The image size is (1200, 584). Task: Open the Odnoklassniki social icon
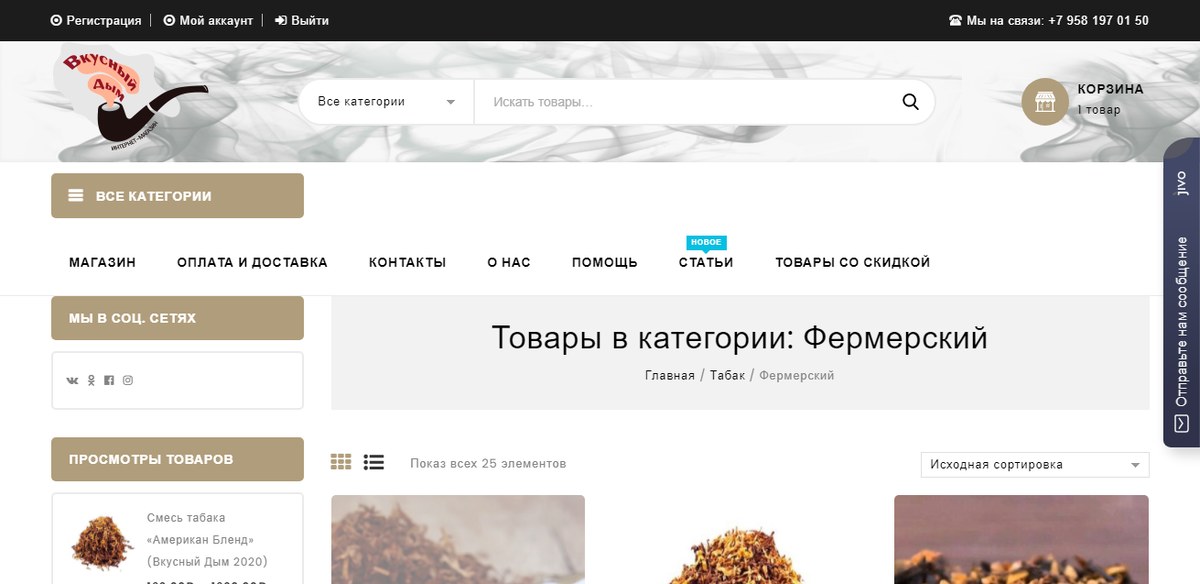91,380
